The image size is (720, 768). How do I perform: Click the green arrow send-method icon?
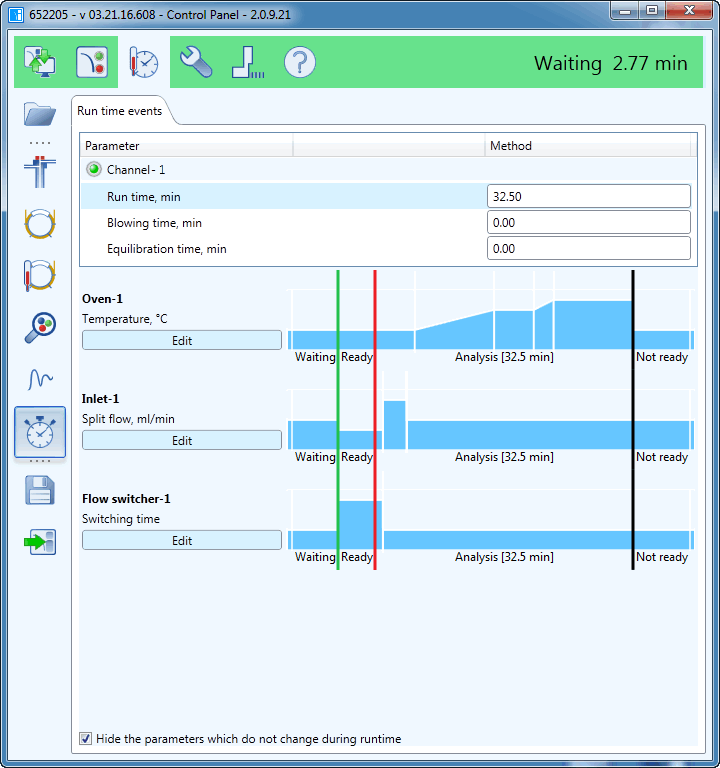point(40,542)
